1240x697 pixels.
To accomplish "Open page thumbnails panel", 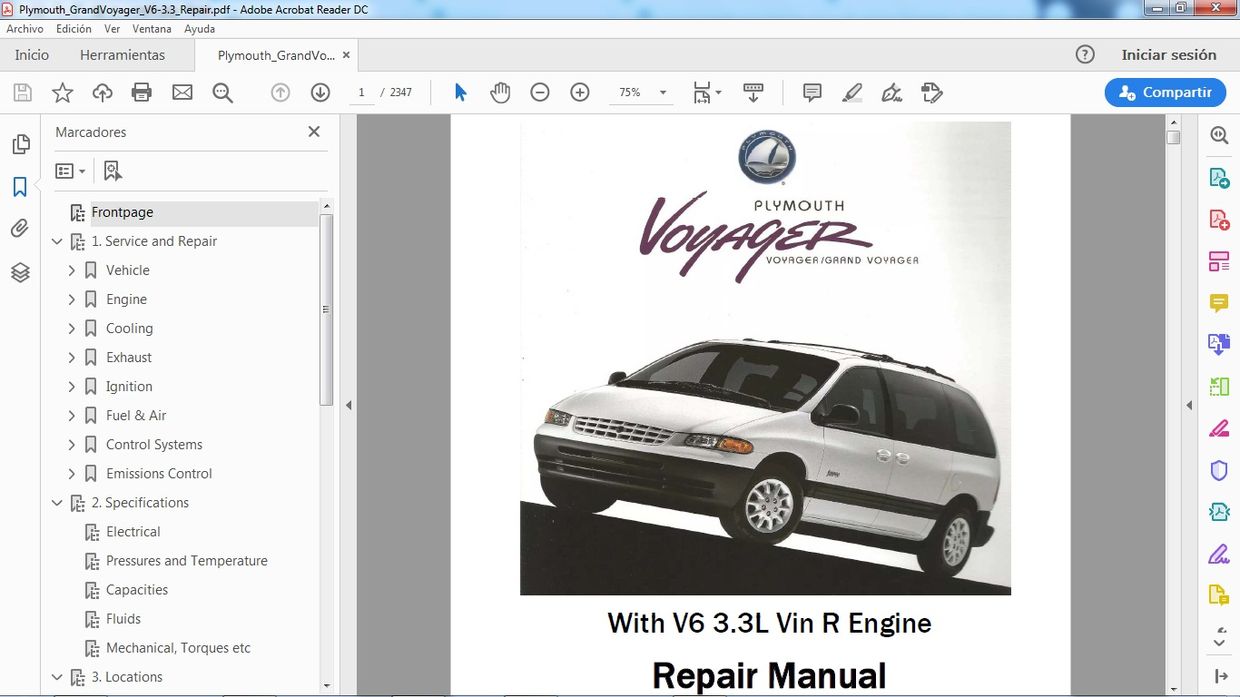I will (20, 145).
